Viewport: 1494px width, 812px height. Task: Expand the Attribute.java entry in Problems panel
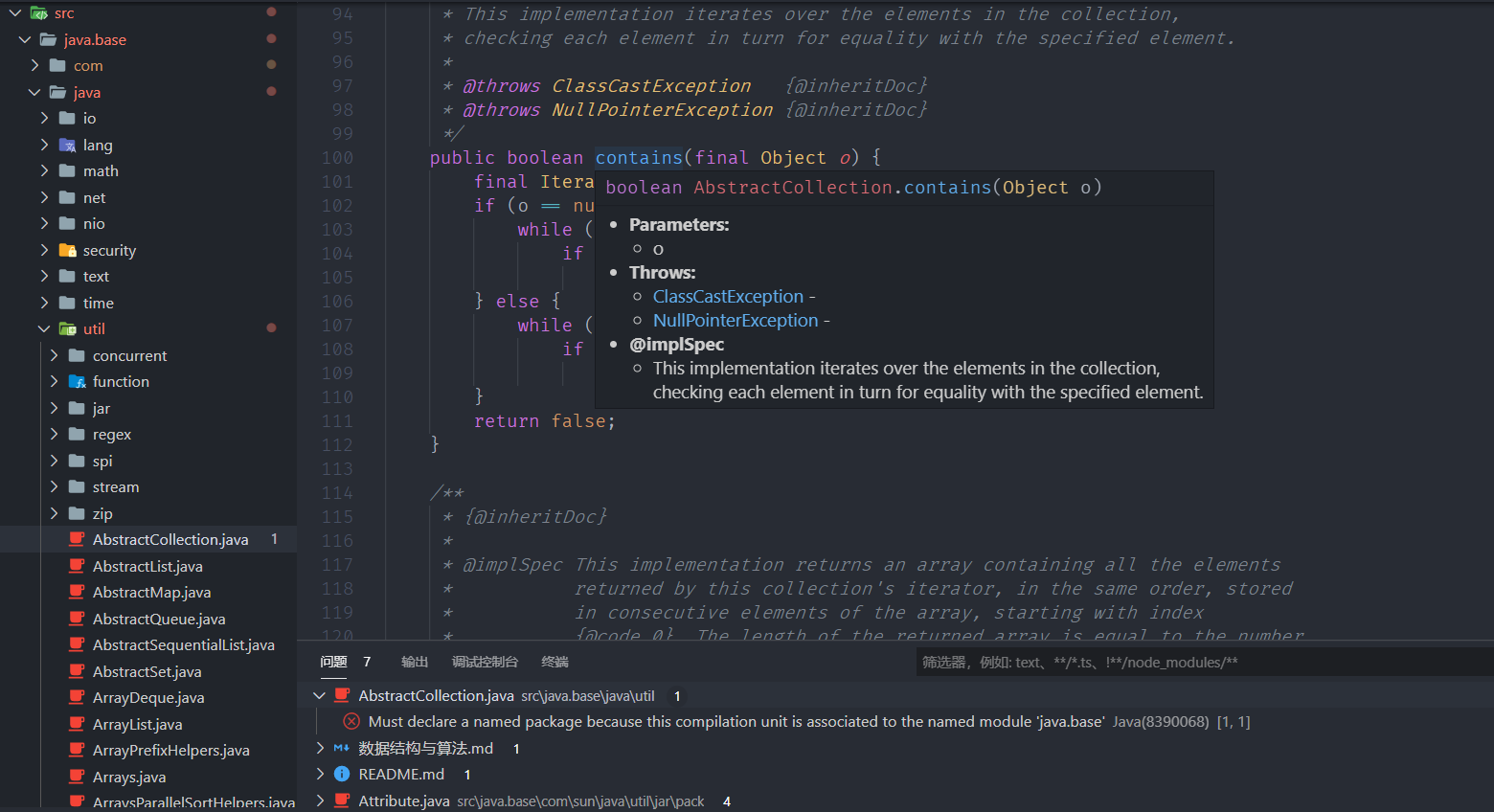(x=319, y=801)
